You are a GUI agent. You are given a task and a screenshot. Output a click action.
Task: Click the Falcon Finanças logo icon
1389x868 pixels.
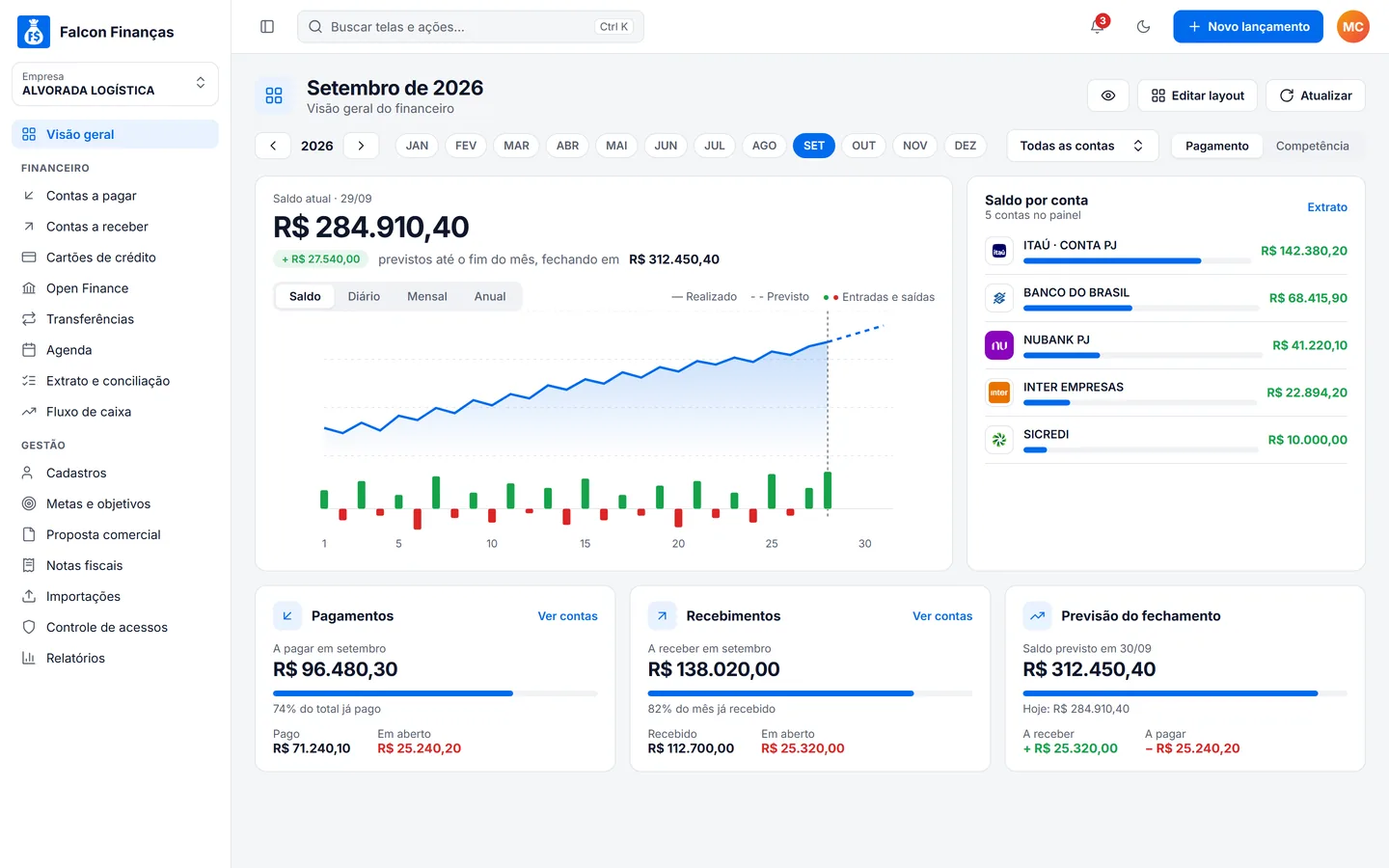pyautogui.click(x=34, y=32)
